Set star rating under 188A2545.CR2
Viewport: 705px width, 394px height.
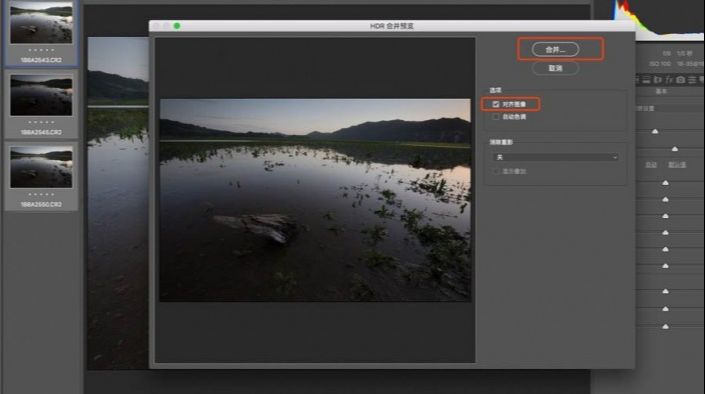pos(41,122)
